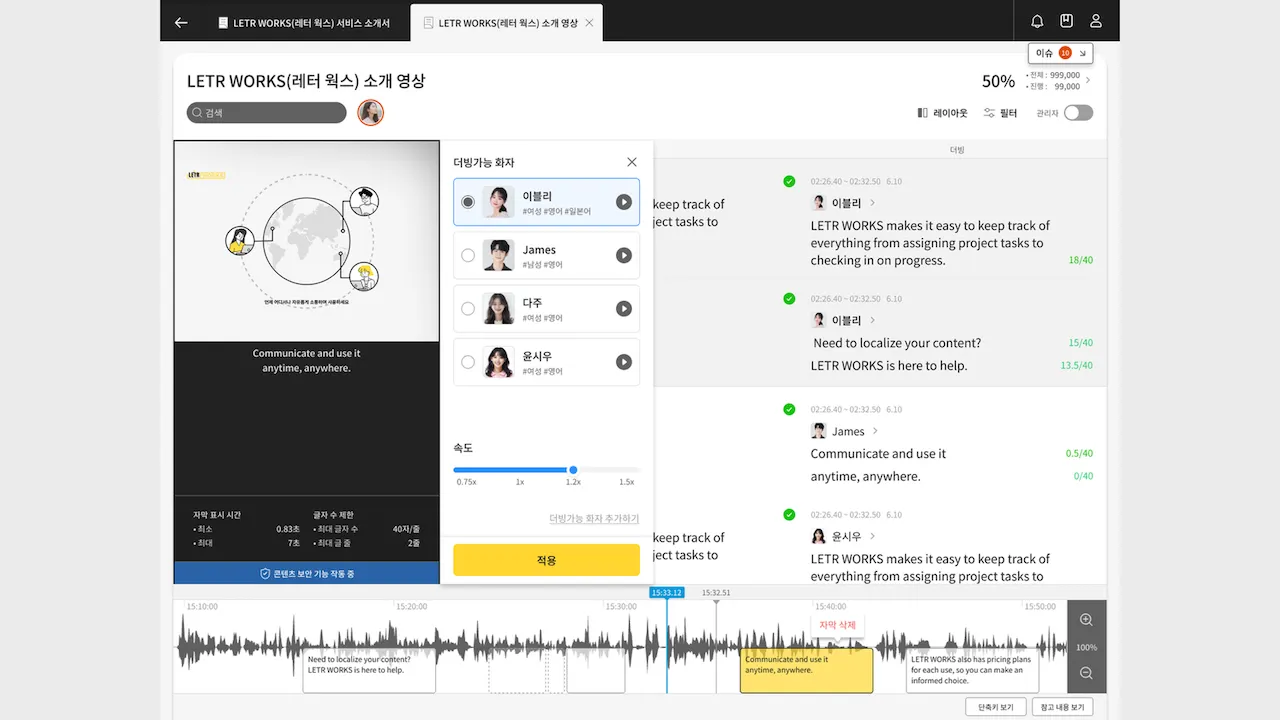Click the user avatar beside the search box
The image size is (1280, 720).
tap(371, 113)
